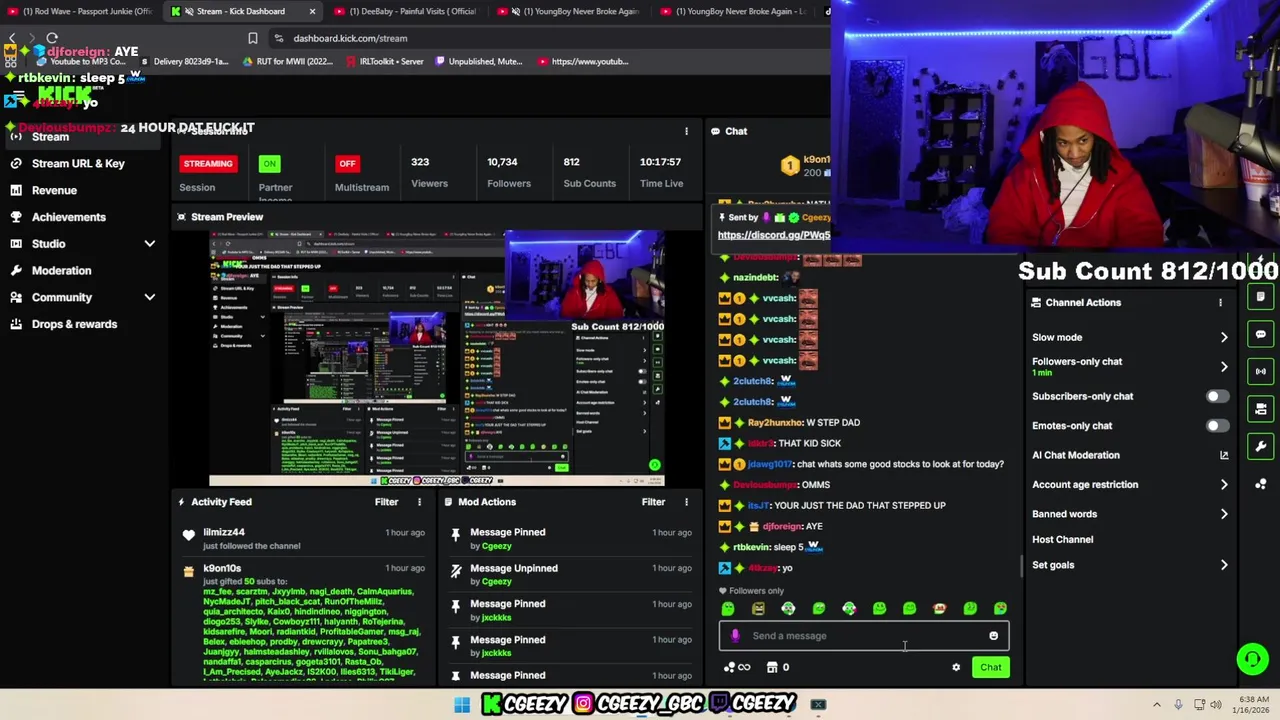Expand Set goals options
Viewport: 1280px width, 720px height.
pos(1223,565)
